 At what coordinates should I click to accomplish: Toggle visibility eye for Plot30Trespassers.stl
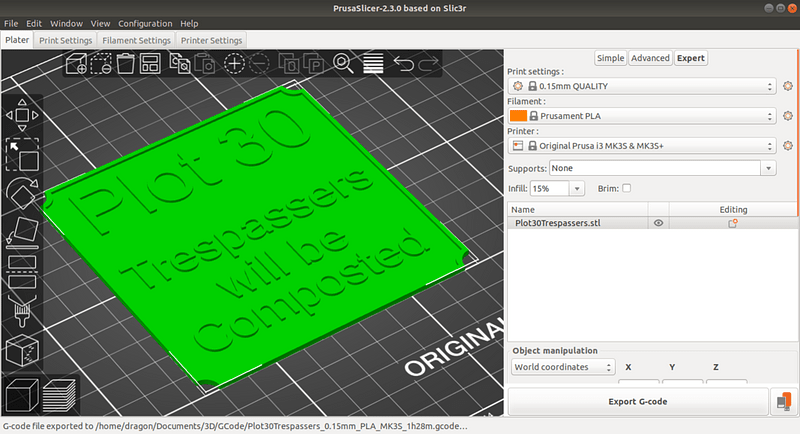pos(658,223)
